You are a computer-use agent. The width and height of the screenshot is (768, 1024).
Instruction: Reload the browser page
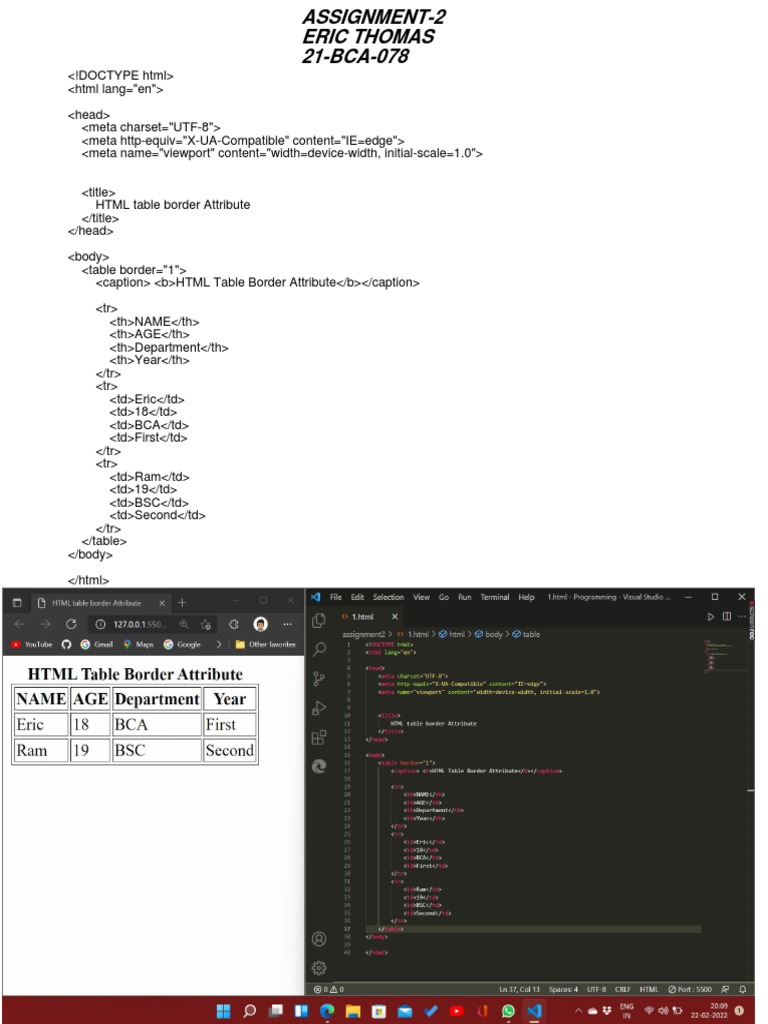click(x=71, y=624)
